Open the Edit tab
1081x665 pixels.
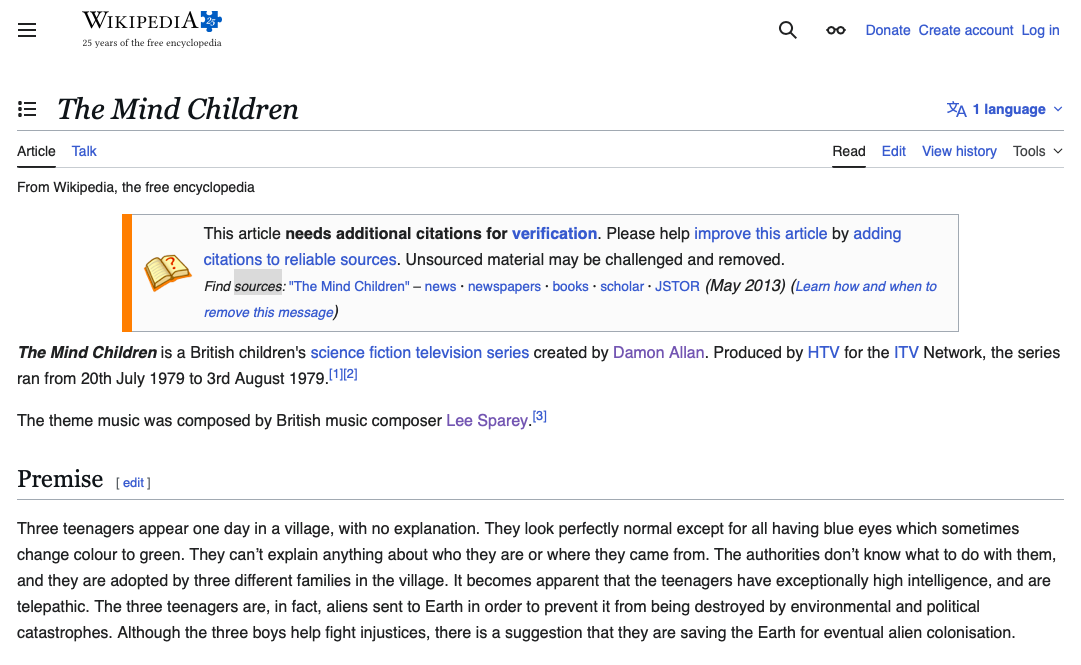[x=893, y=151]
